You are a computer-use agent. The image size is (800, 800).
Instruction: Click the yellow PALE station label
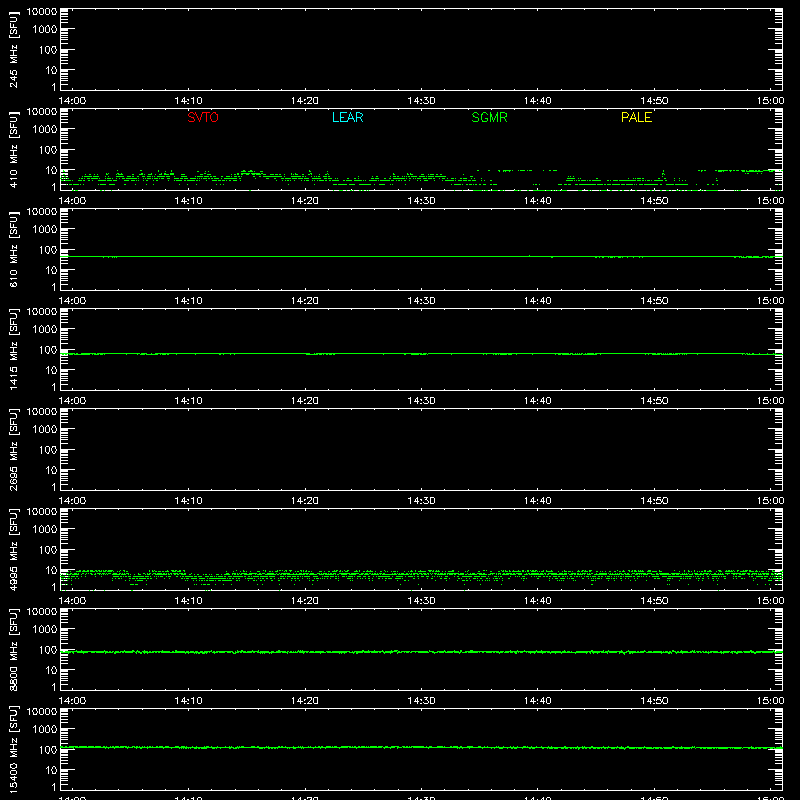(636, 117)
